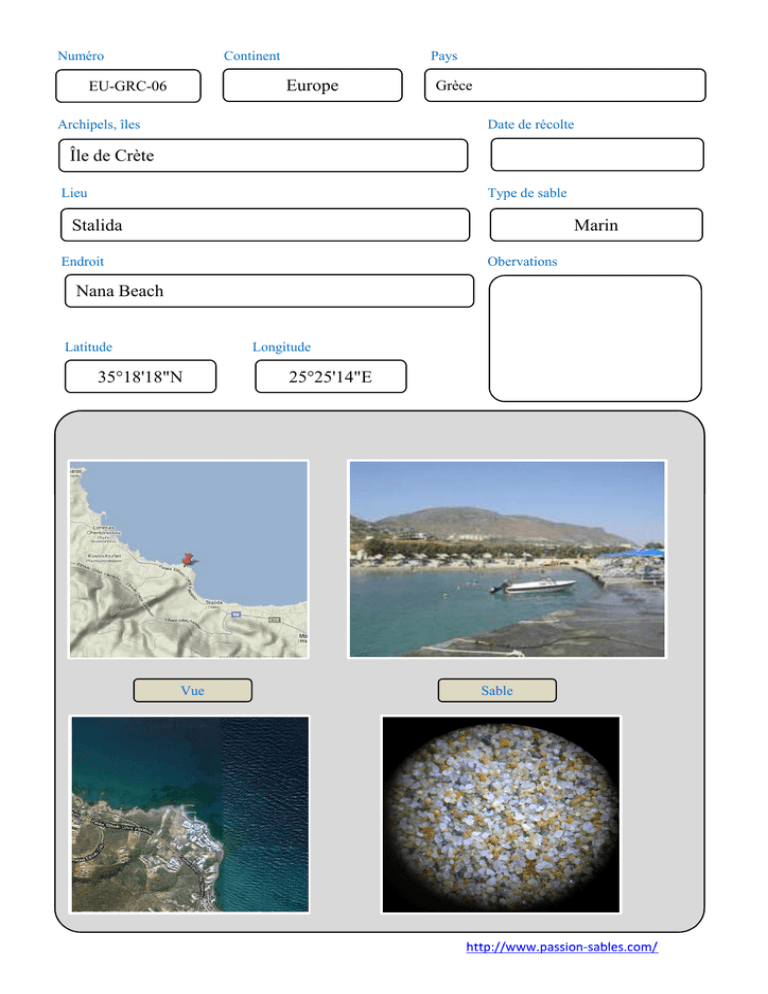The image size is (768, 994).
Task: Focus the Île de Crète archipelago field
Action: 263,156
